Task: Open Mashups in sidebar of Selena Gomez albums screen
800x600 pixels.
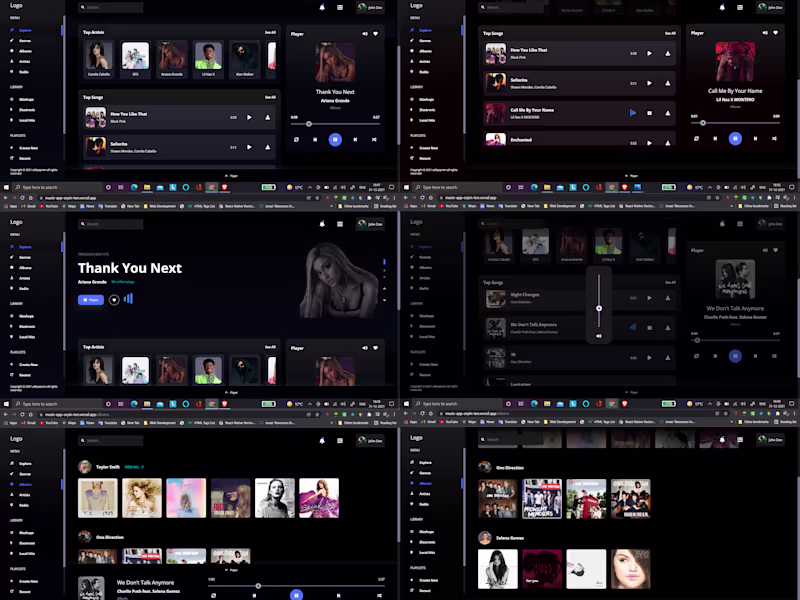Action: 427,532
